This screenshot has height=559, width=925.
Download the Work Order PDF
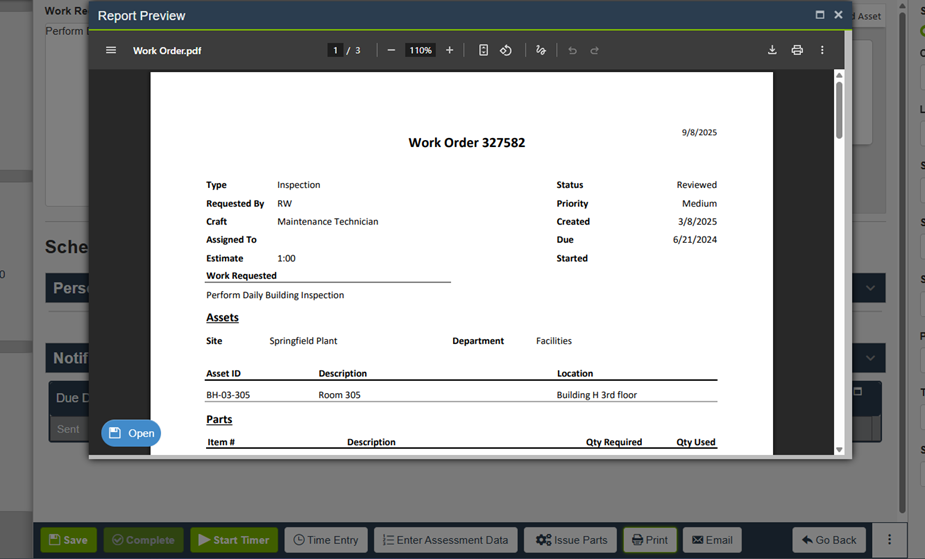click(772, 50)
